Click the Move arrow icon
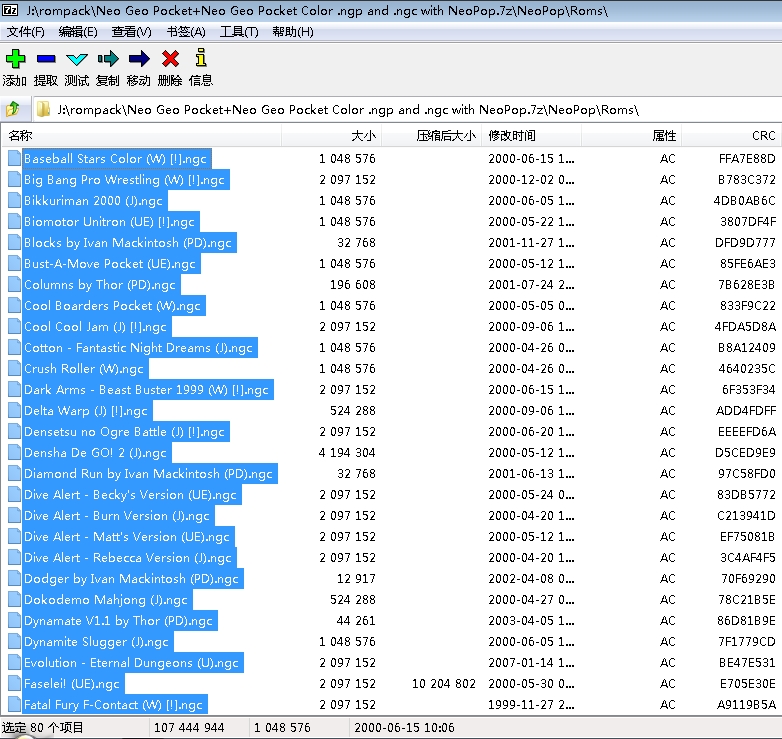The height and width of the screenshot is (739, 782). (139, 59)
